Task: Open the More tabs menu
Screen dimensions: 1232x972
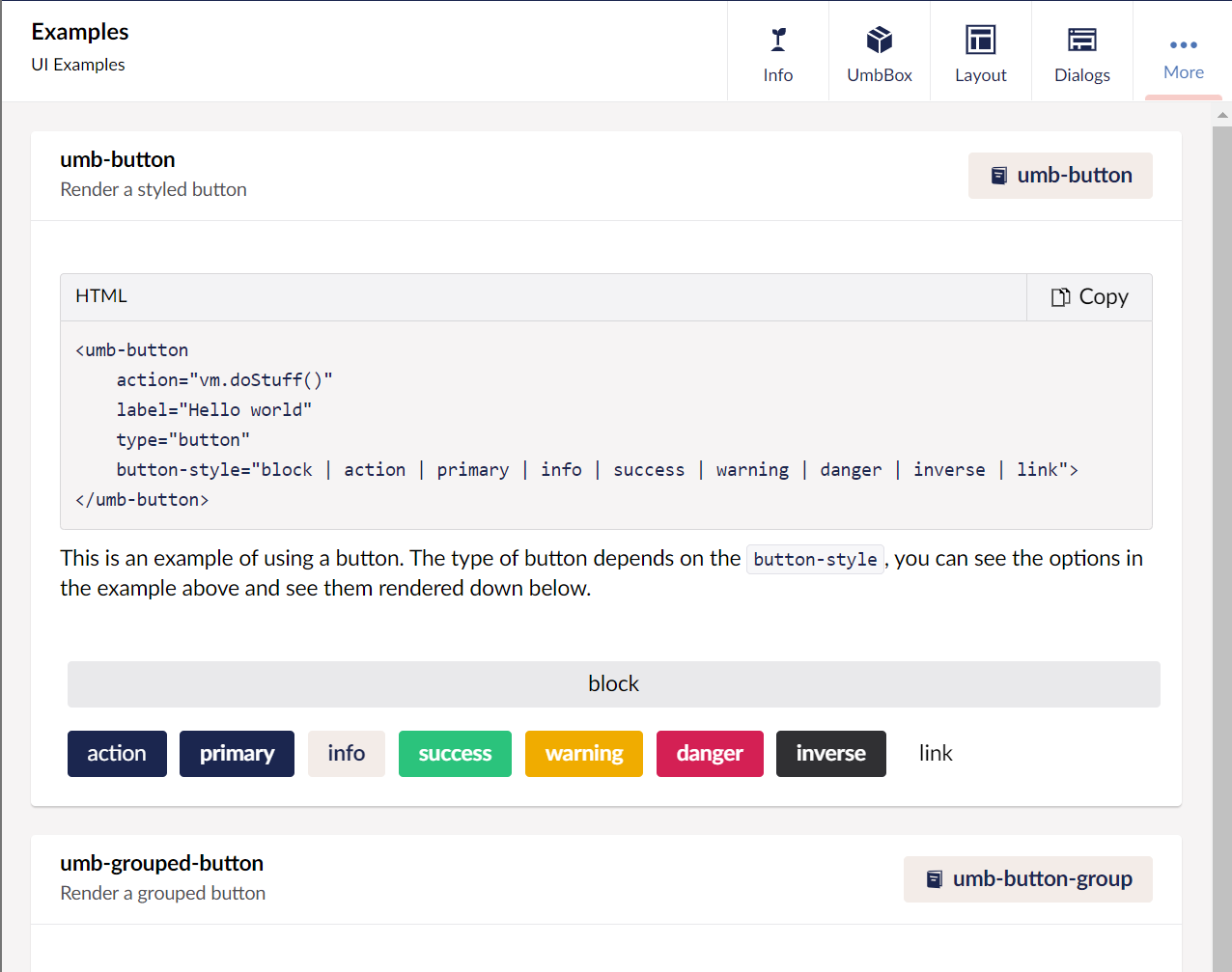Action: (x=1183, y=52)
